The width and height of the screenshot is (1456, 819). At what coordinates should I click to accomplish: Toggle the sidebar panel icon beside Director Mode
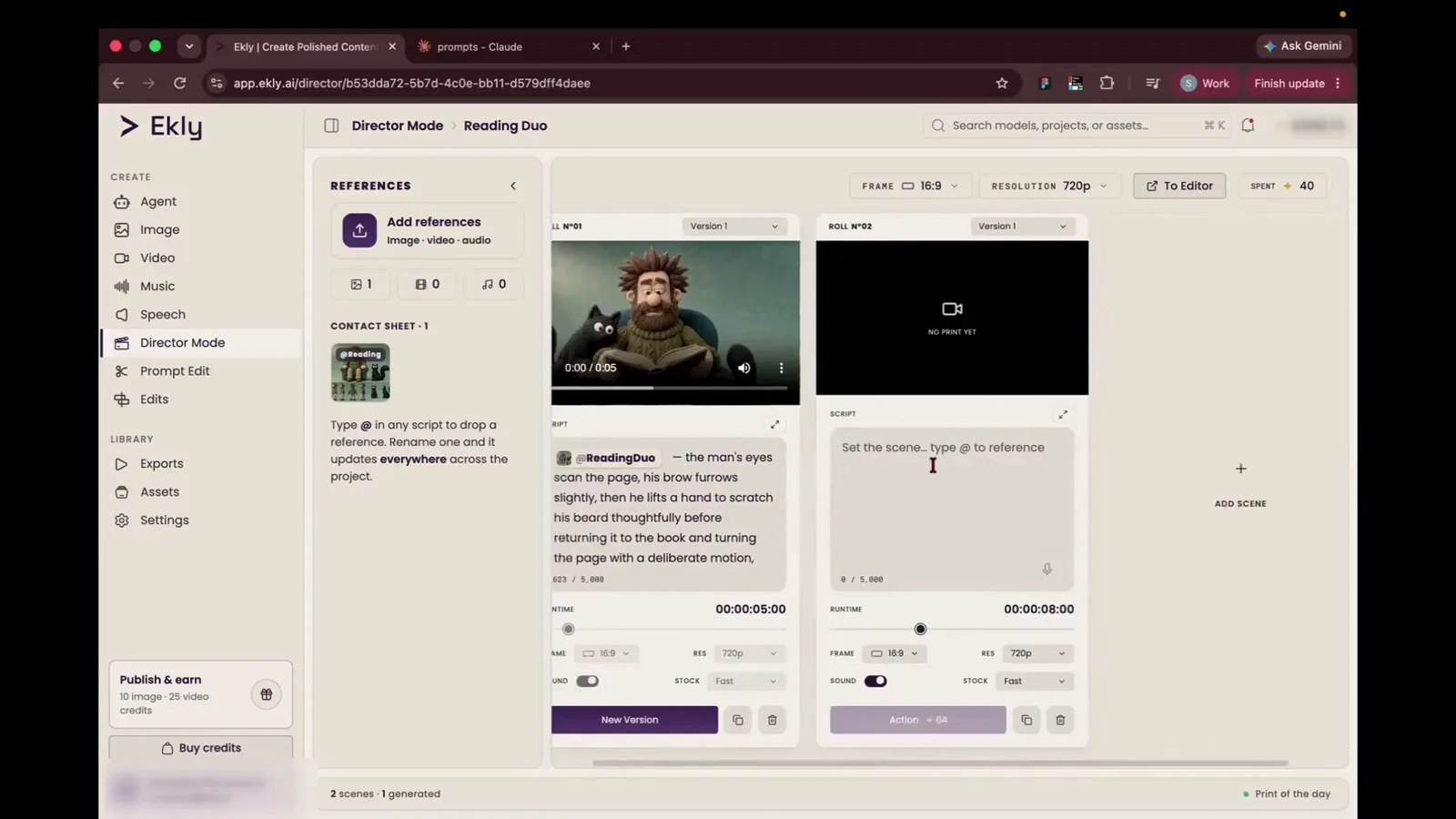click(x=331, y=126)
